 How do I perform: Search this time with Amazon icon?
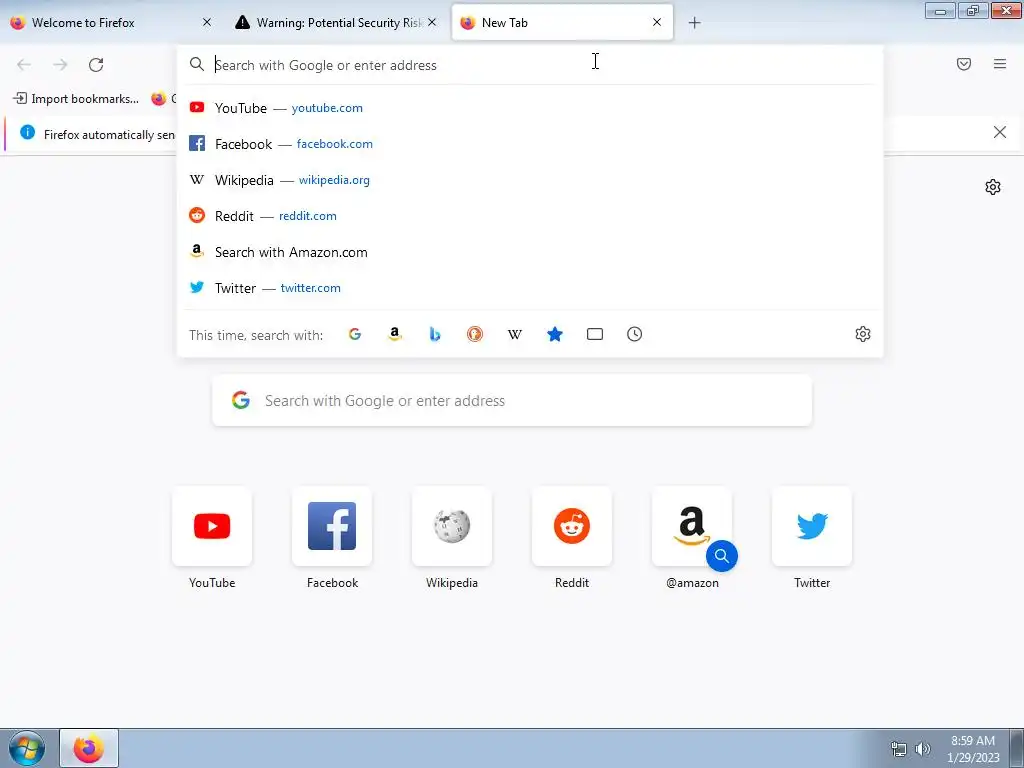[x=394, y=334]
